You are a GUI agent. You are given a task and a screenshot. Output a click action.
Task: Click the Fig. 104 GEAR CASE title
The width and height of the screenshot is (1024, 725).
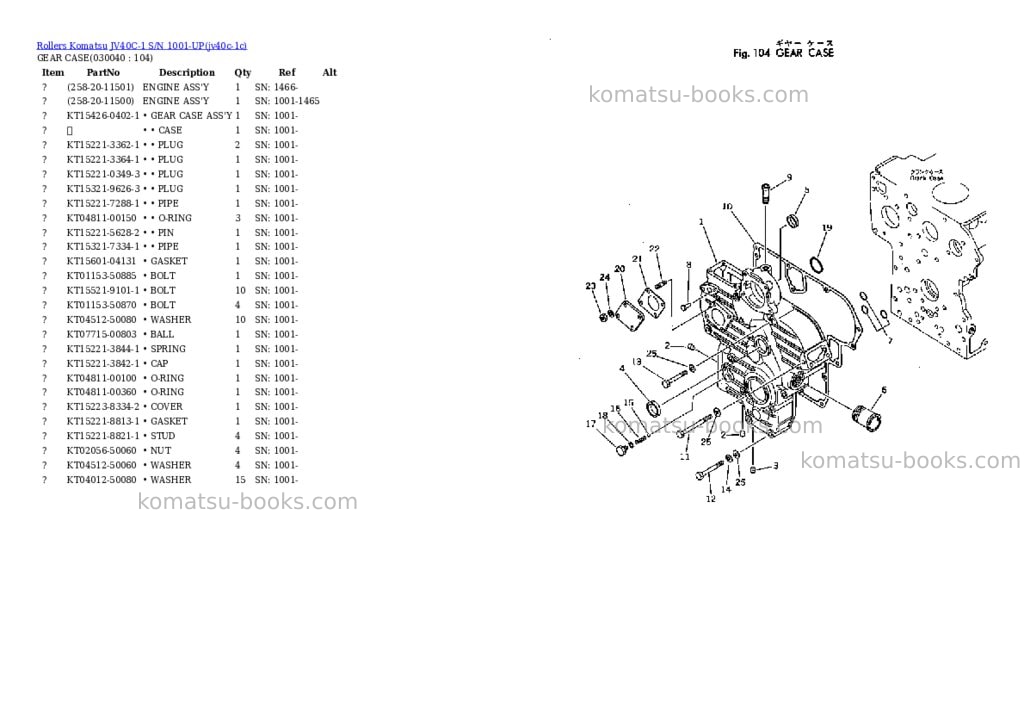783,51
